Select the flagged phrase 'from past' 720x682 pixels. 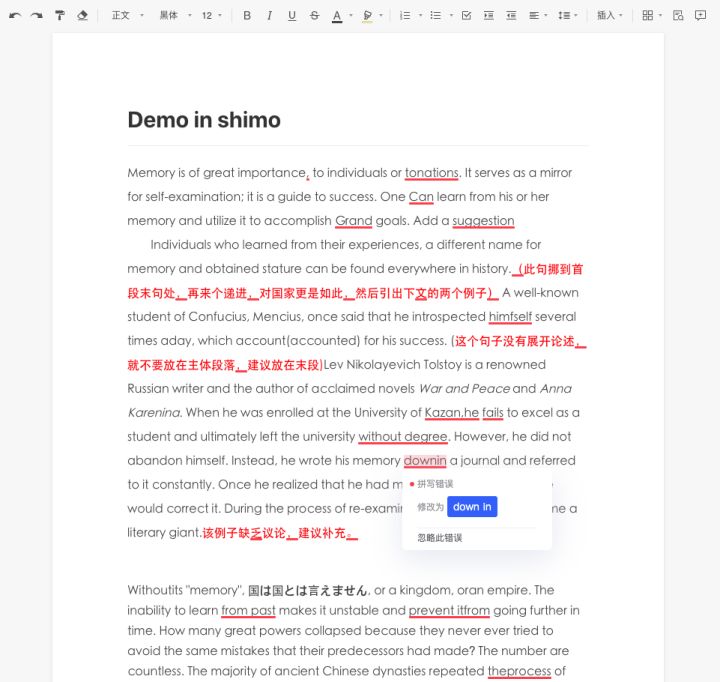(x=248, y=610)
